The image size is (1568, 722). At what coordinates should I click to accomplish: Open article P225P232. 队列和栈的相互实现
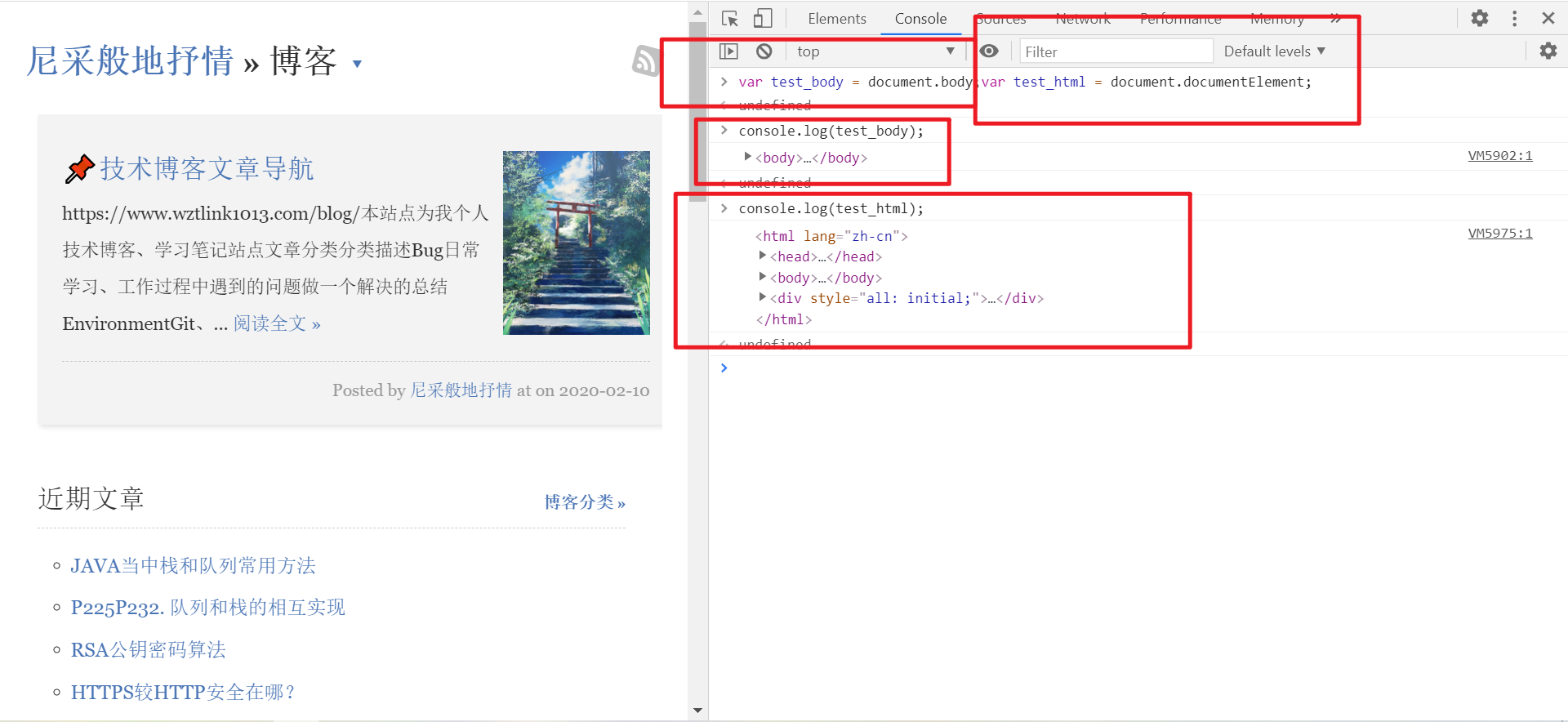point(207,607)
